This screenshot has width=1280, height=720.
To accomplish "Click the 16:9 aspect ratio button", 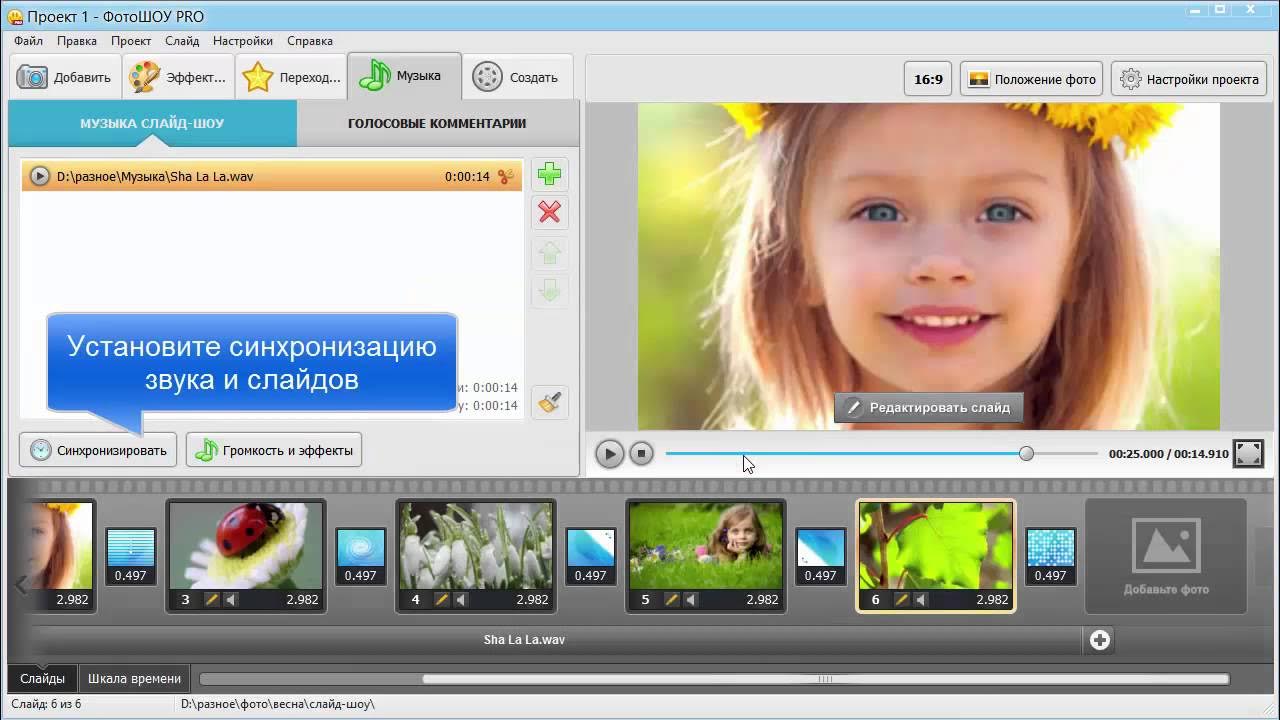I will (x=928, y=79).
